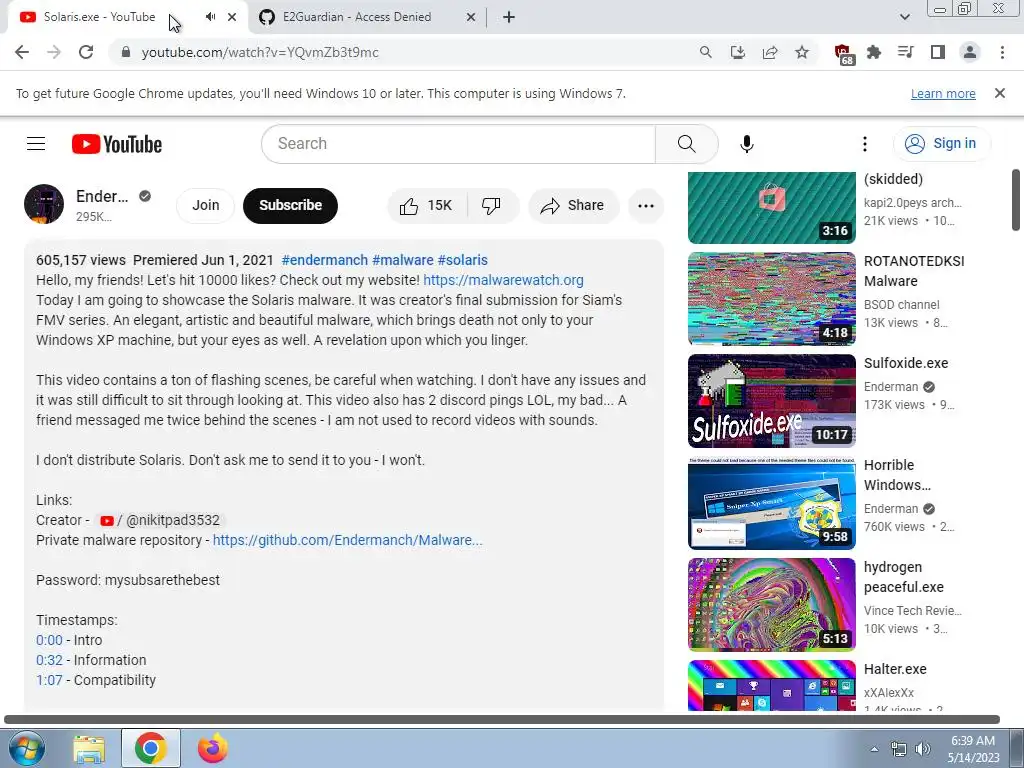Open the Learn more link in the update bar
This screenshot has width=1024, height=768.
tap(943, 93)
